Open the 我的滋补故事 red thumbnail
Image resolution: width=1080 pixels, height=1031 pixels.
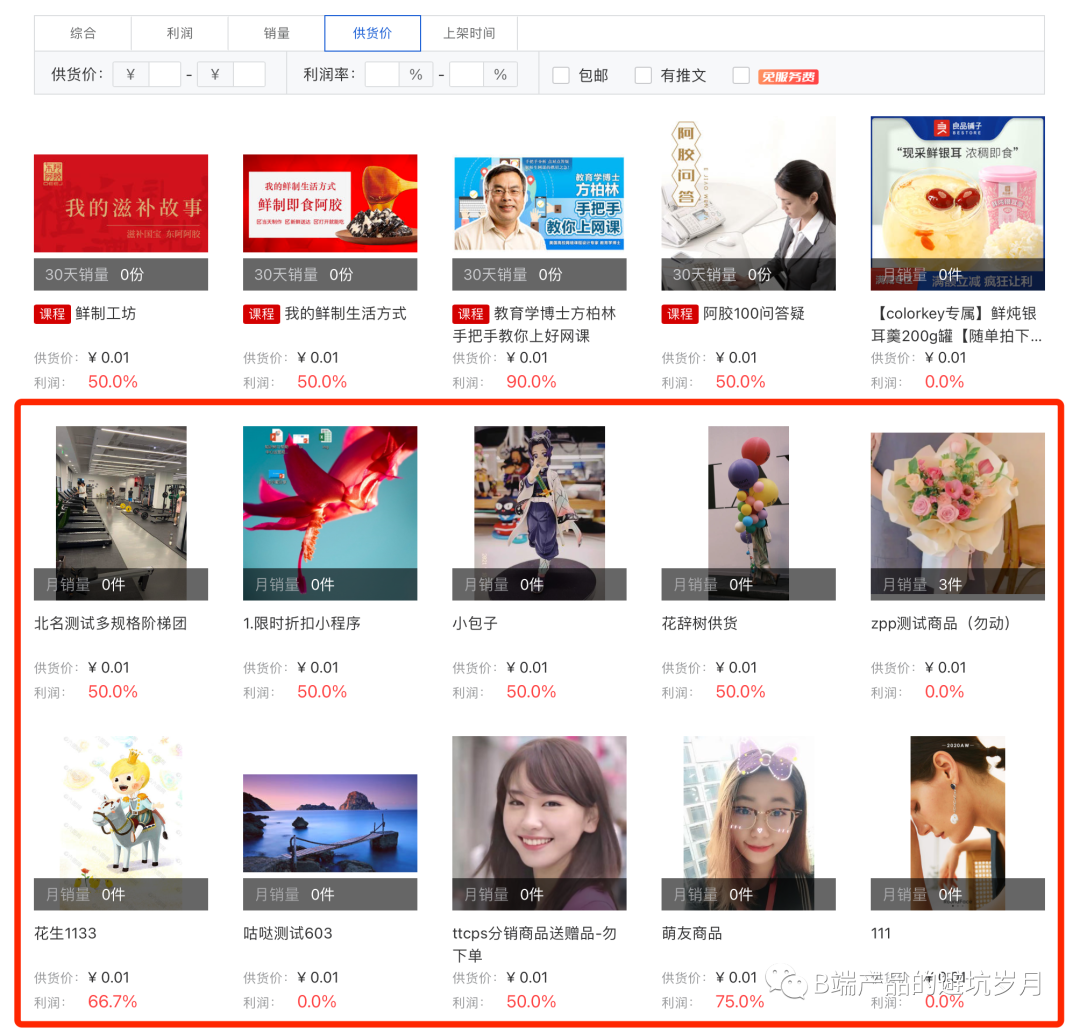tap(121, 203)
